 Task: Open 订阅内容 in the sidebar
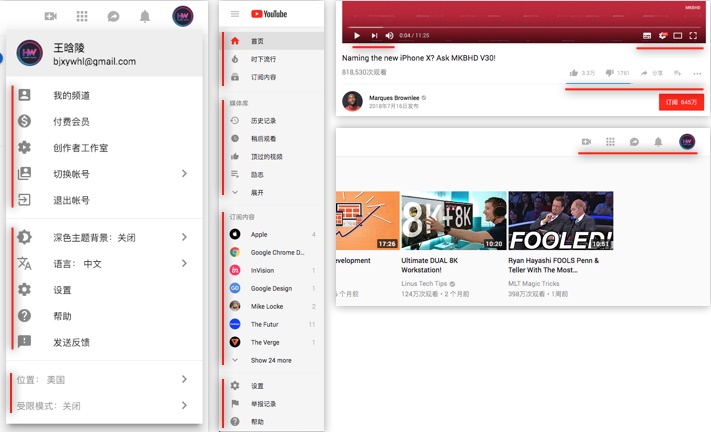pyautogui.click(x=273, y=77)
